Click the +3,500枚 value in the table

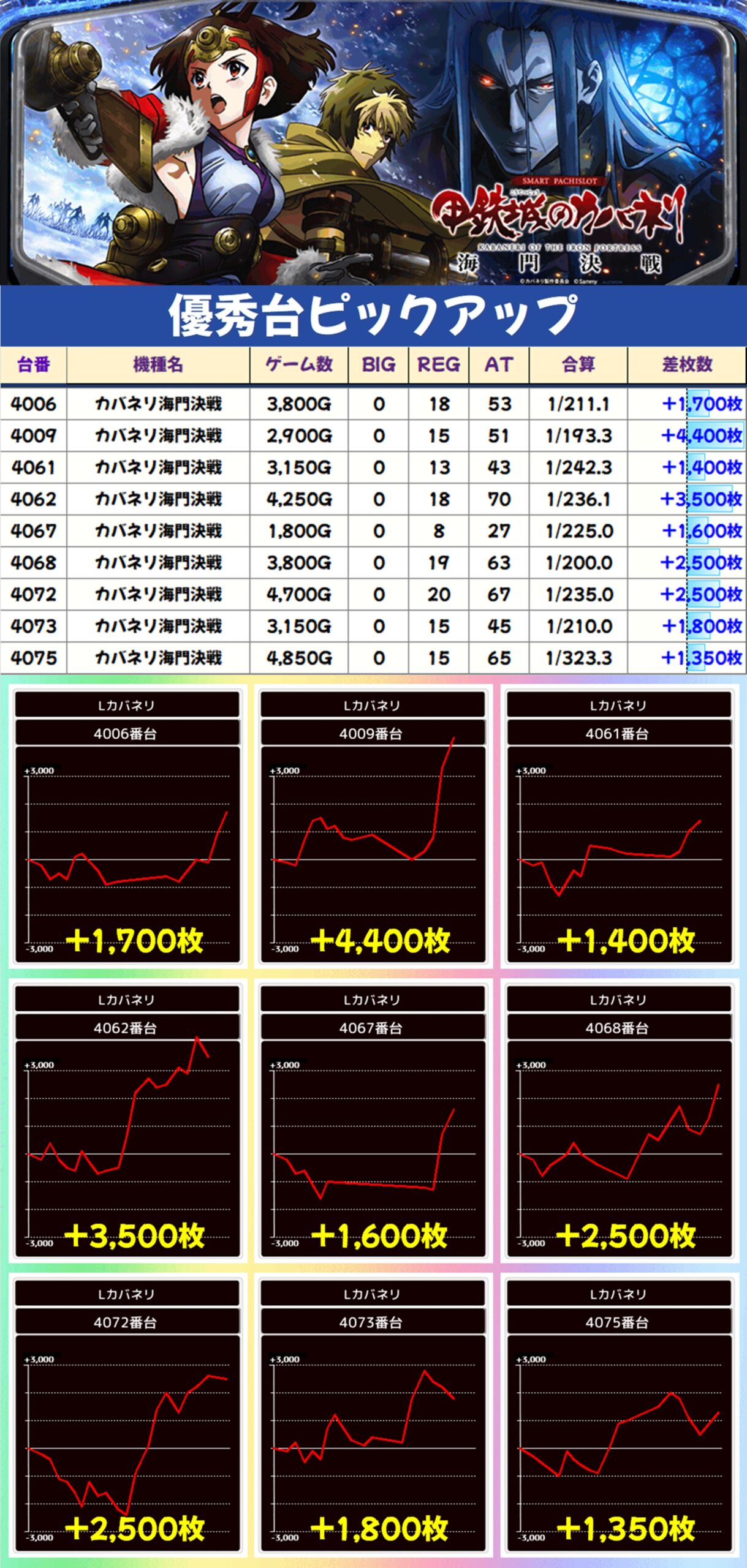[701, 500]
